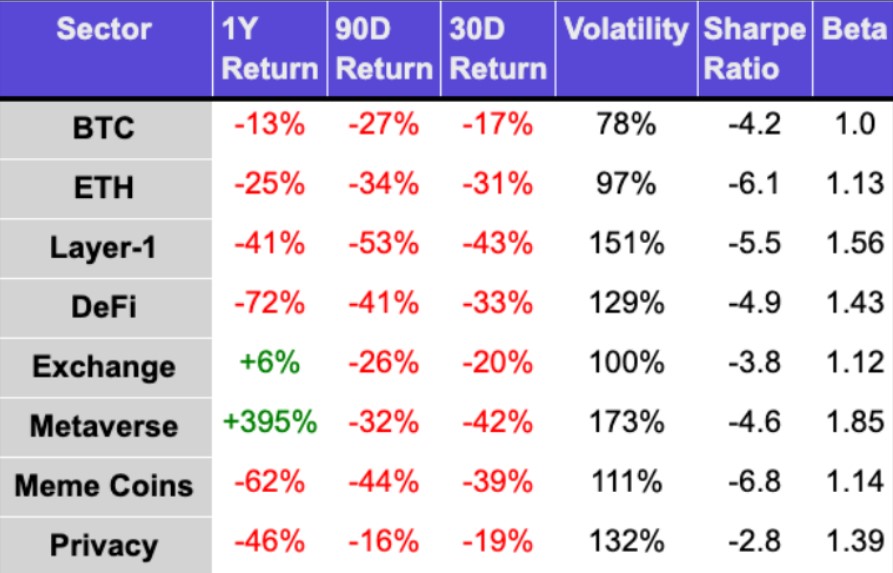Click the Metaverse sector row label

tap(104, 426)
